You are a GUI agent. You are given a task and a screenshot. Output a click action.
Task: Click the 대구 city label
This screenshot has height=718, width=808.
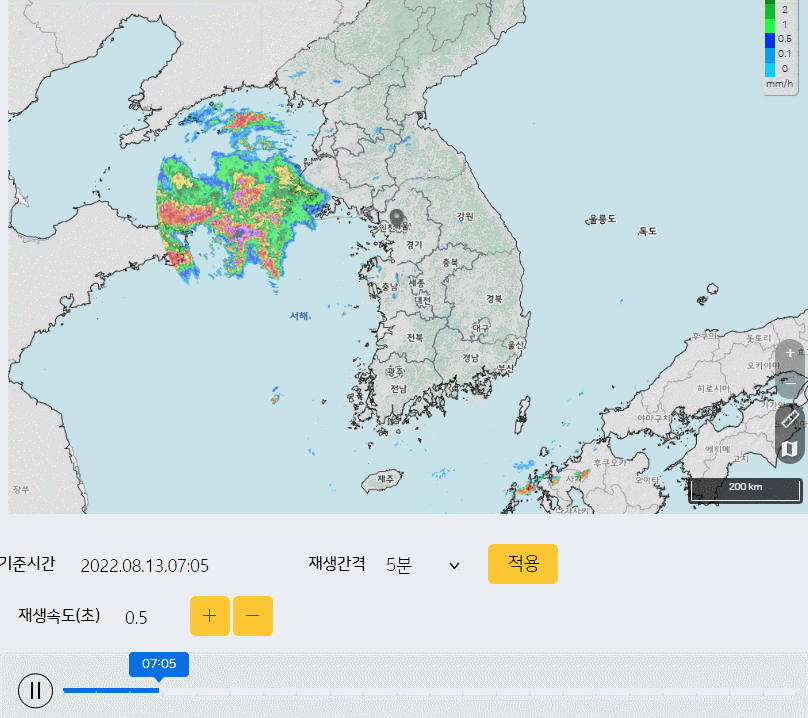[481, 327]
